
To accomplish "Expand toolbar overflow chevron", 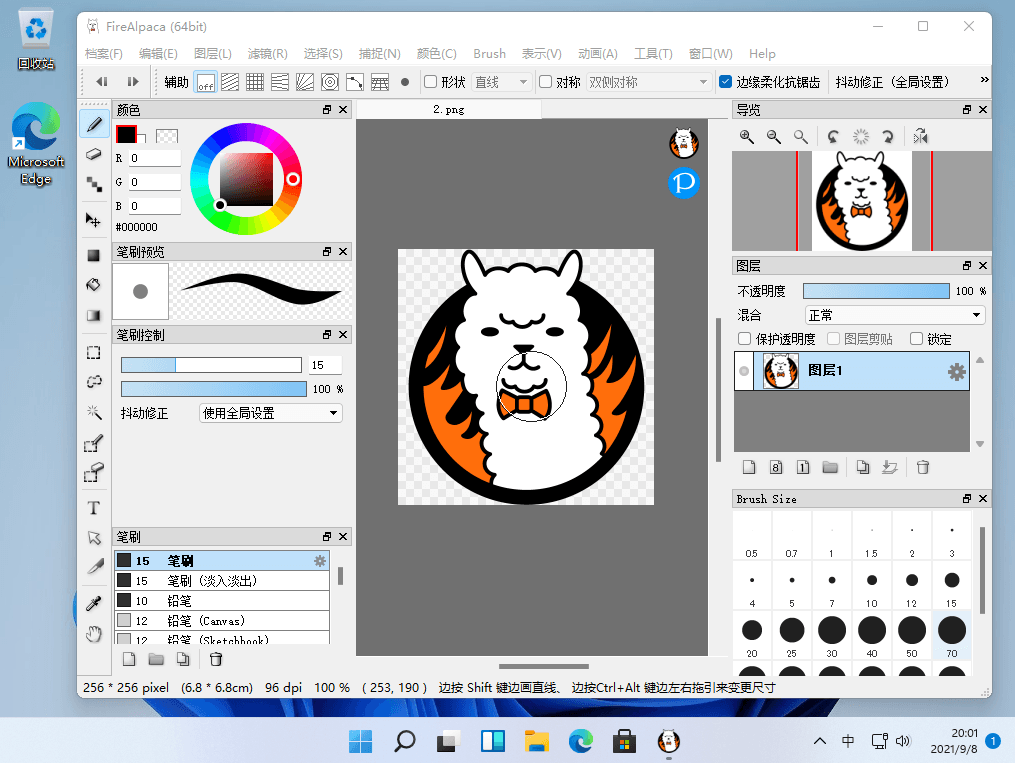I will pos(984,80).
